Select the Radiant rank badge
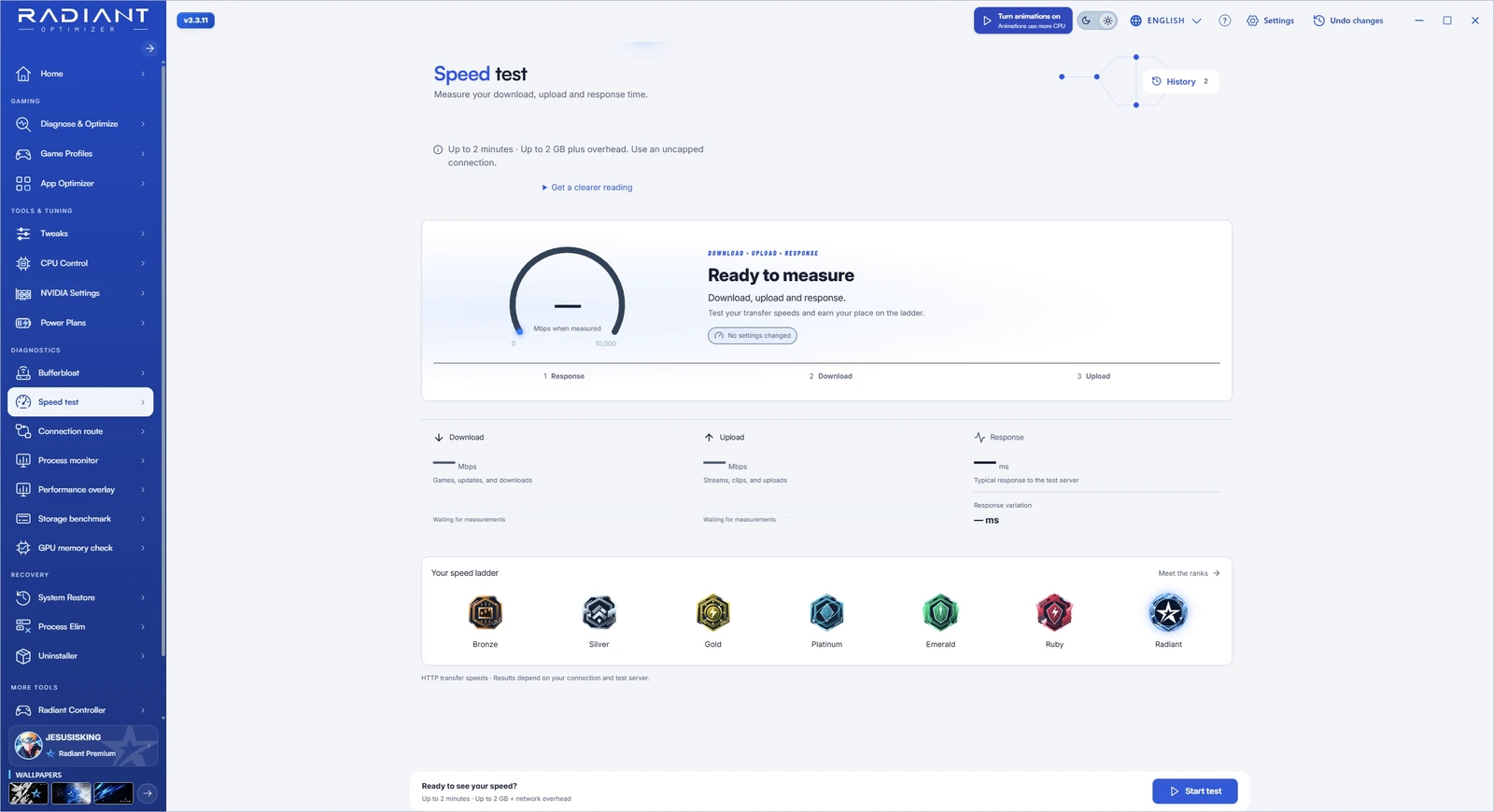This screenshot has width=1494, height=812. pos(1168,613)
